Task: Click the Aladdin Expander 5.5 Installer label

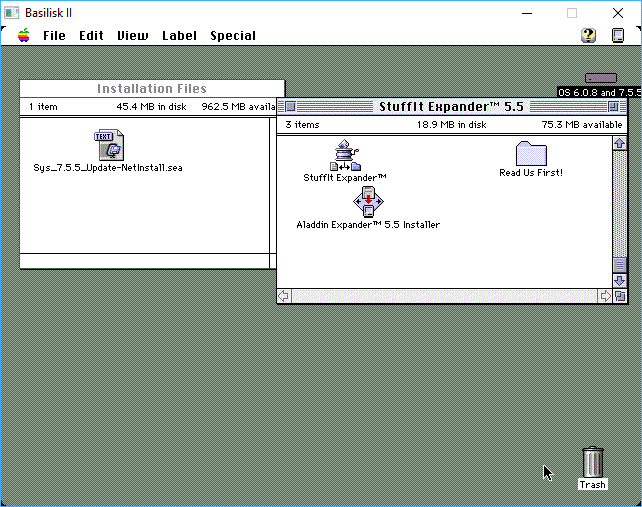Action: click(x=368, y=225)
